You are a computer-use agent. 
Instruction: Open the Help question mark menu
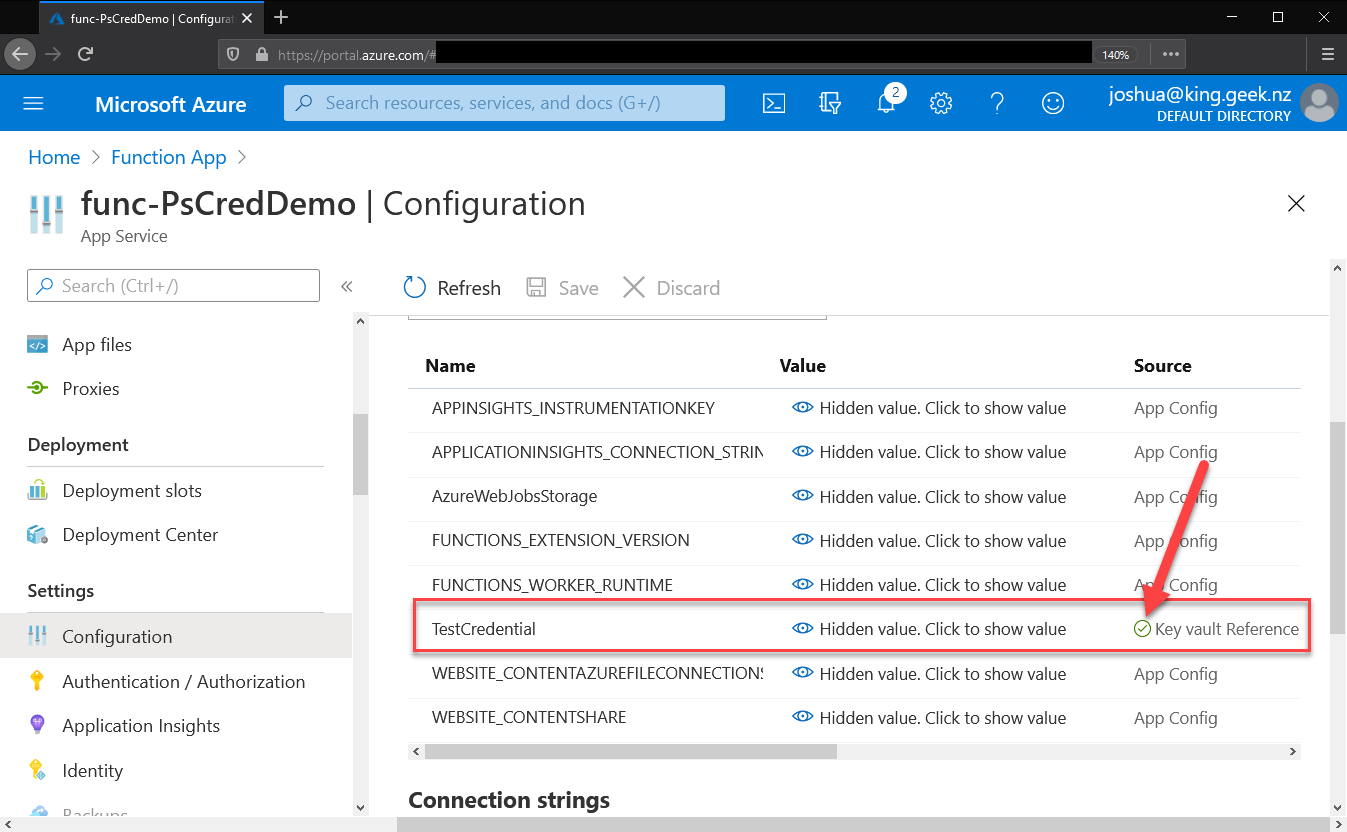click(997, 103)
